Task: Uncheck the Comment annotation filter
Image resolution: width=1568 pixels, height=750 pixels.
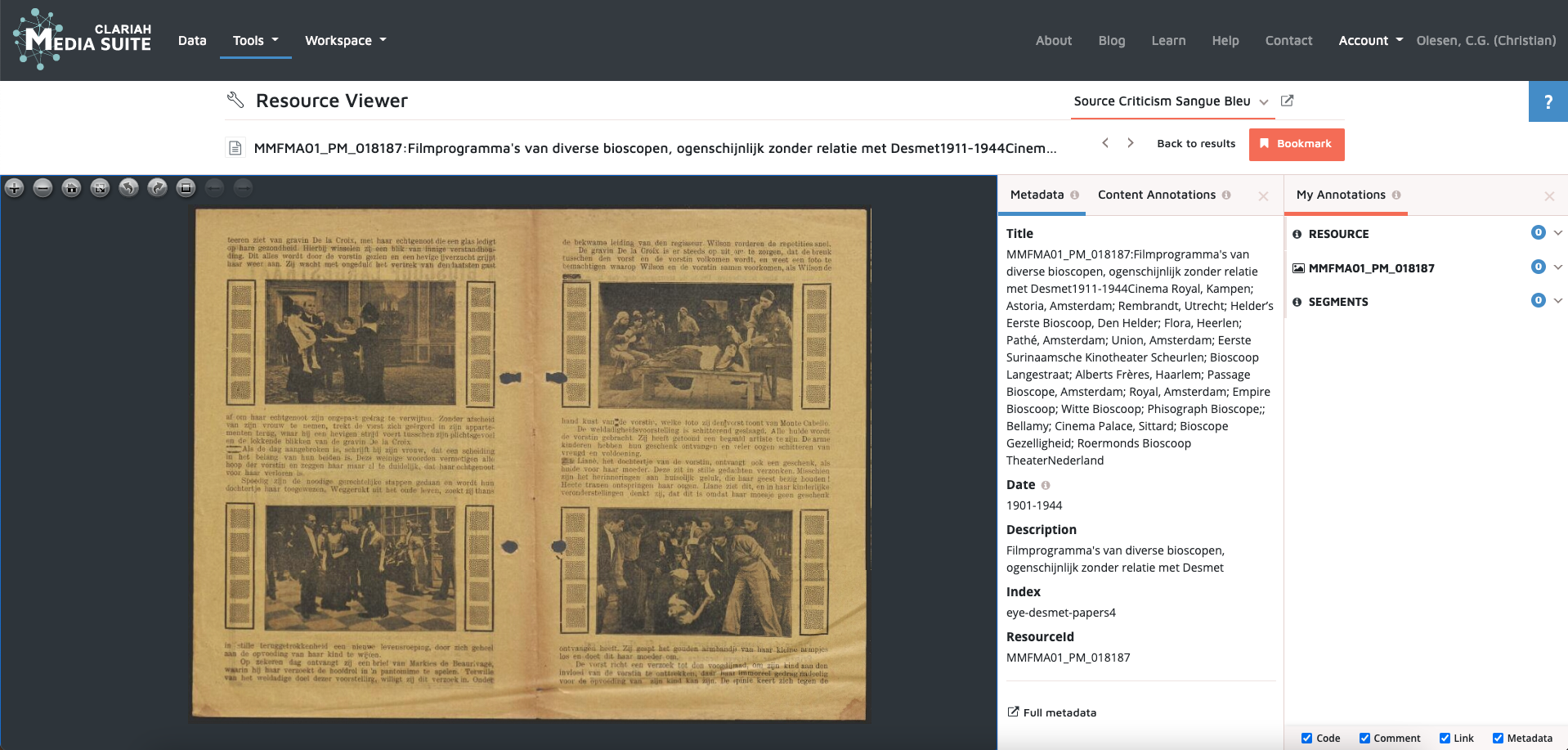Action: pos(1364,738)
